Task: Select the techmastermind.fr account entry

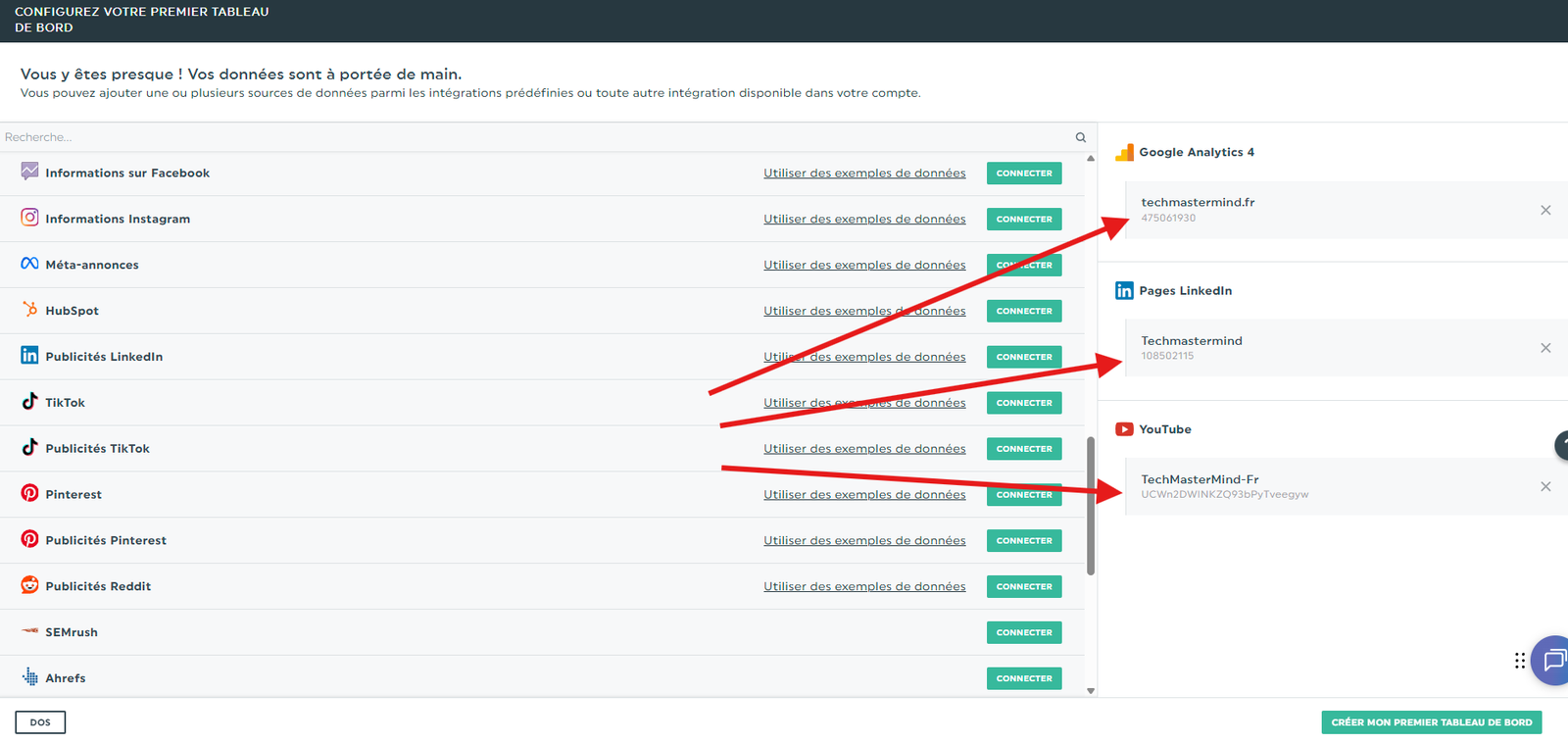Action: click(x=1347, y=210)
